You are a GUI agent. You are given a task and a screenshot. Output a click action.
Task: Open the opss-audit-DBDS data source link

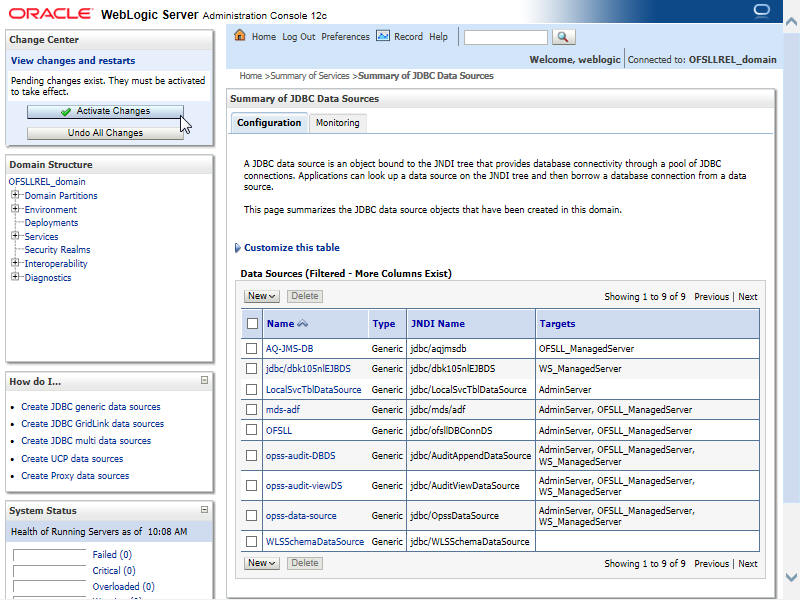pyautogui.click(x=301, y=456)
